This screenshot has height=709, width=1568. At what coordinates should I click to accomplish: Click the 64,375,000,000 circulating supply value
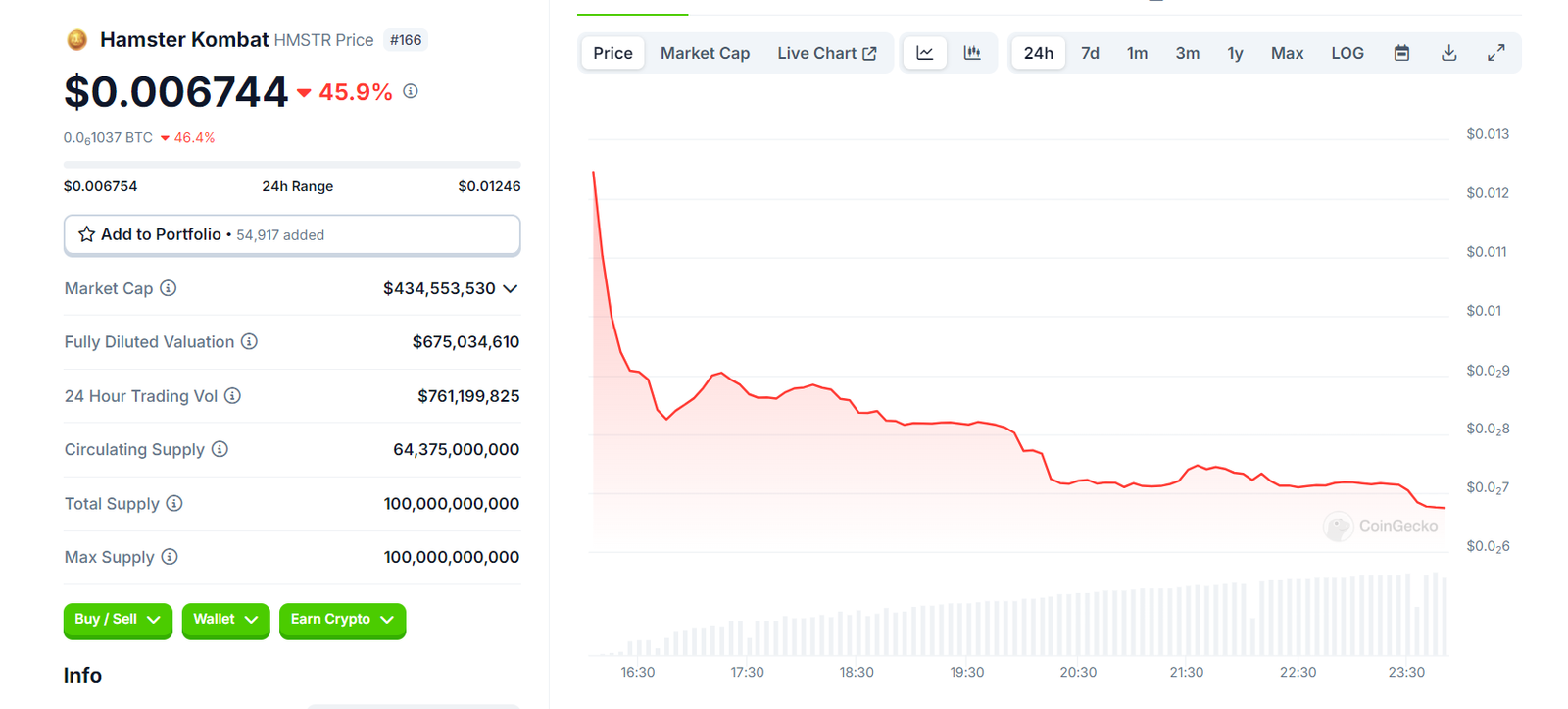click(456, 449)
